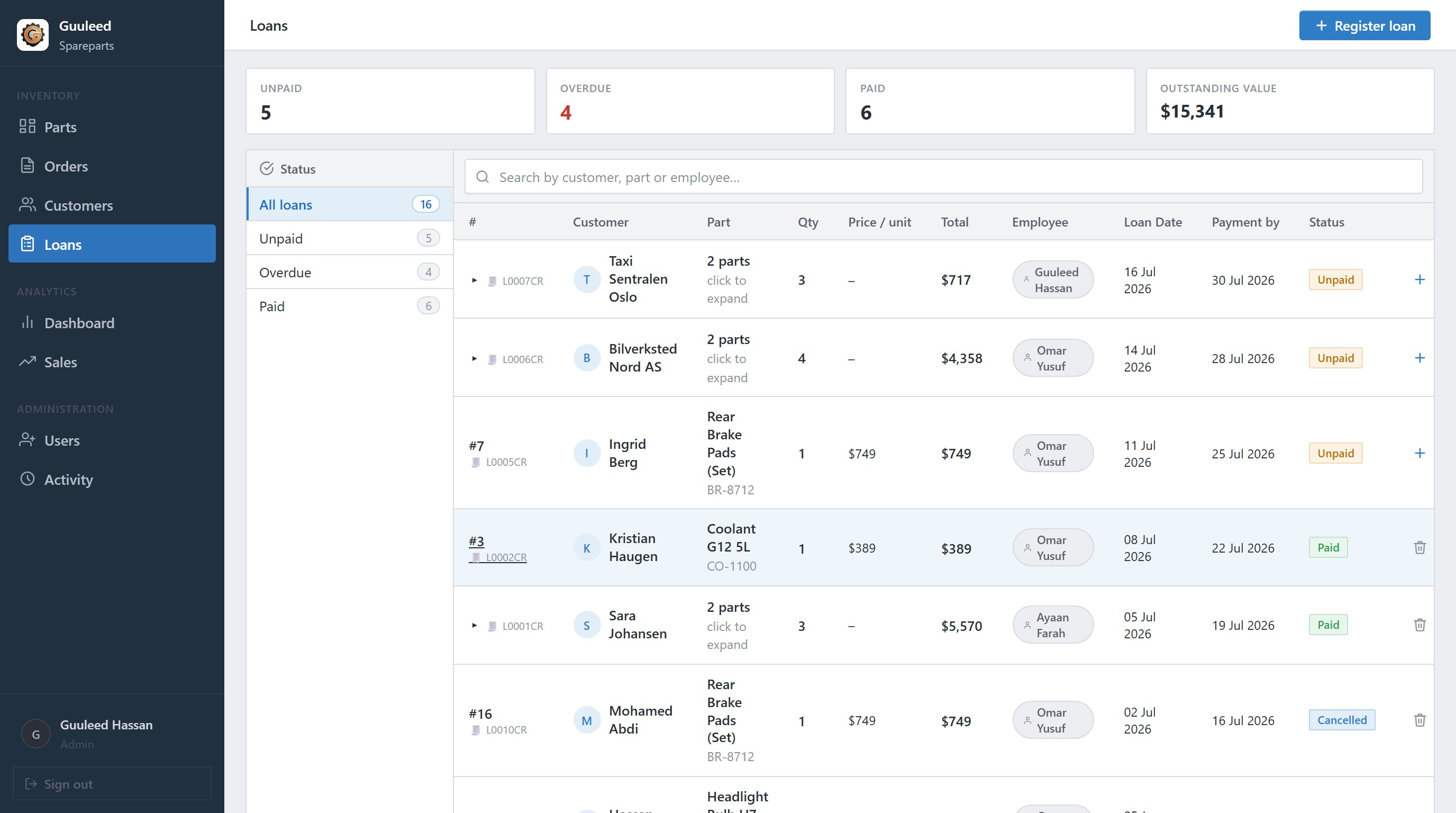Click the Payment by column header
1456x813 pixels.
click(1245, 222)
